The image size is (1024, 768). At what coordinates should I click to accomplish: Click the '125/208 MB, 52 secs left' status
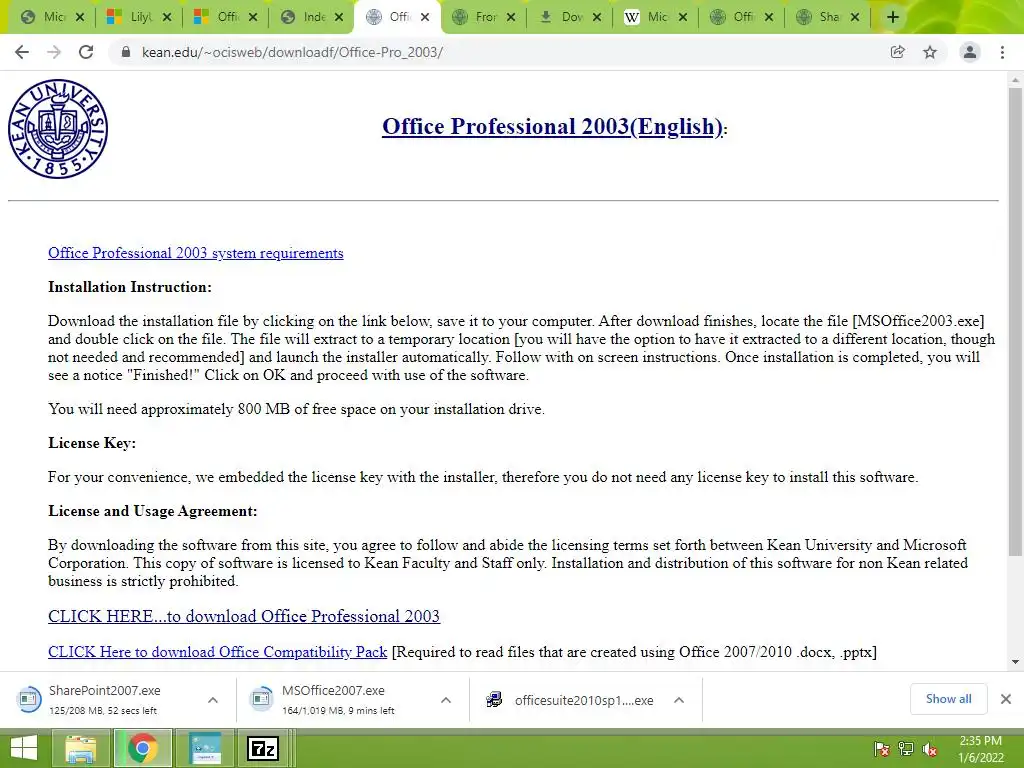click(103, 711)
